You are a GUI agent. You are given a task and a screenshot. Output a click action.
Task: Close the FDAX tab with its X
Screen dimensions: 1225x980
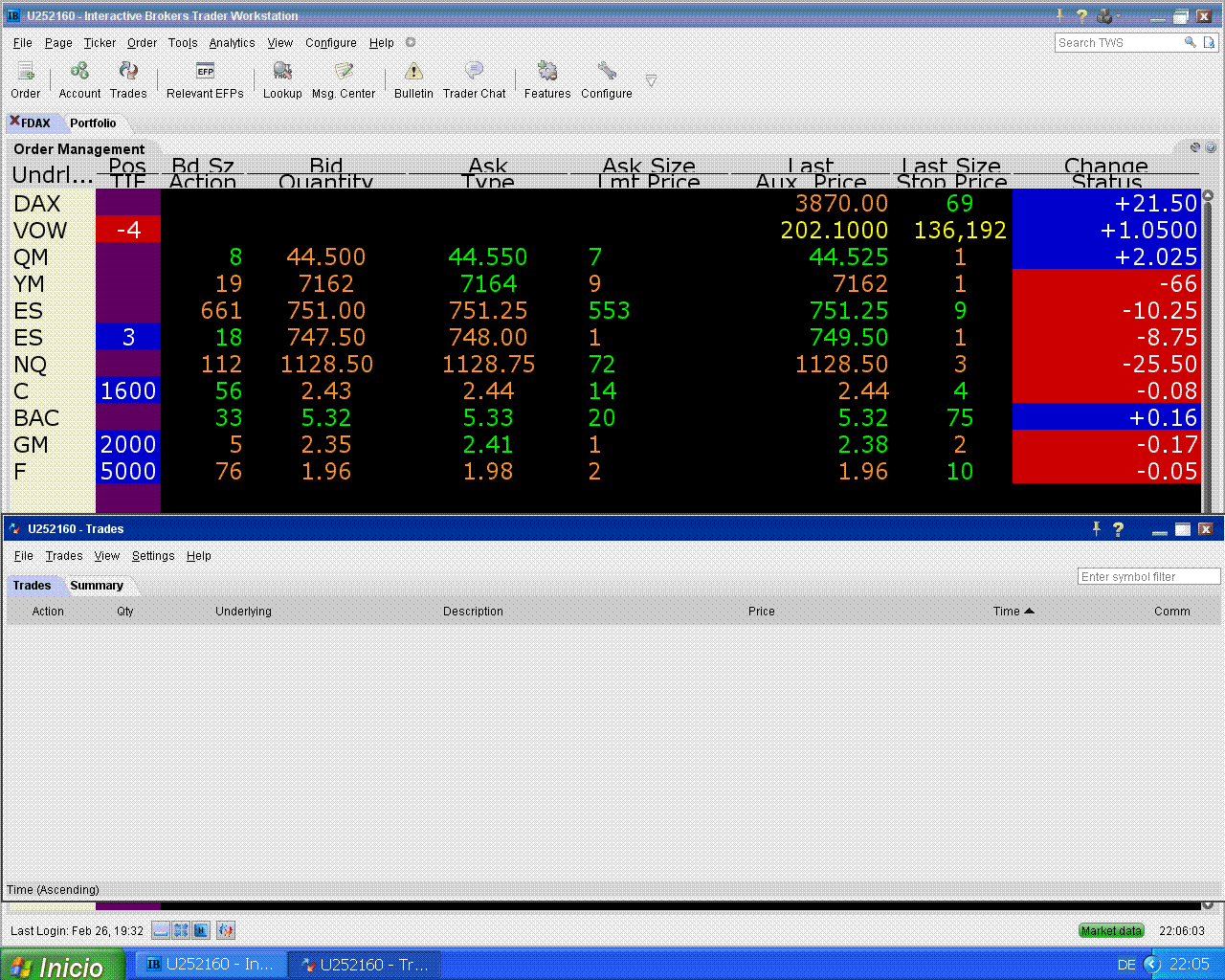click(x=14, y=122)
